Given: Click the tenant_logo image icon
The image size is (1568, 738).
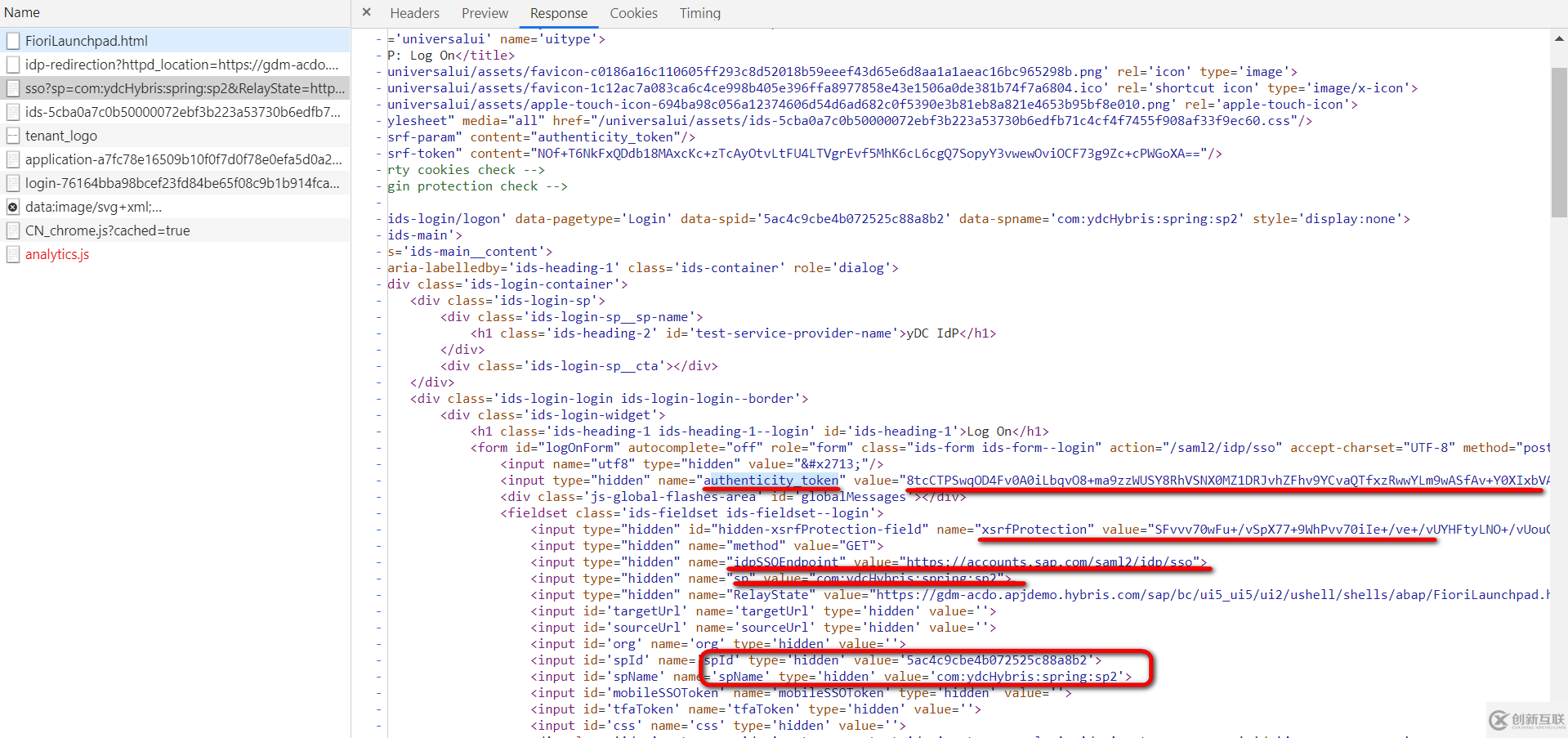Looking at the screenshot, I should click(x=13, y=136).
